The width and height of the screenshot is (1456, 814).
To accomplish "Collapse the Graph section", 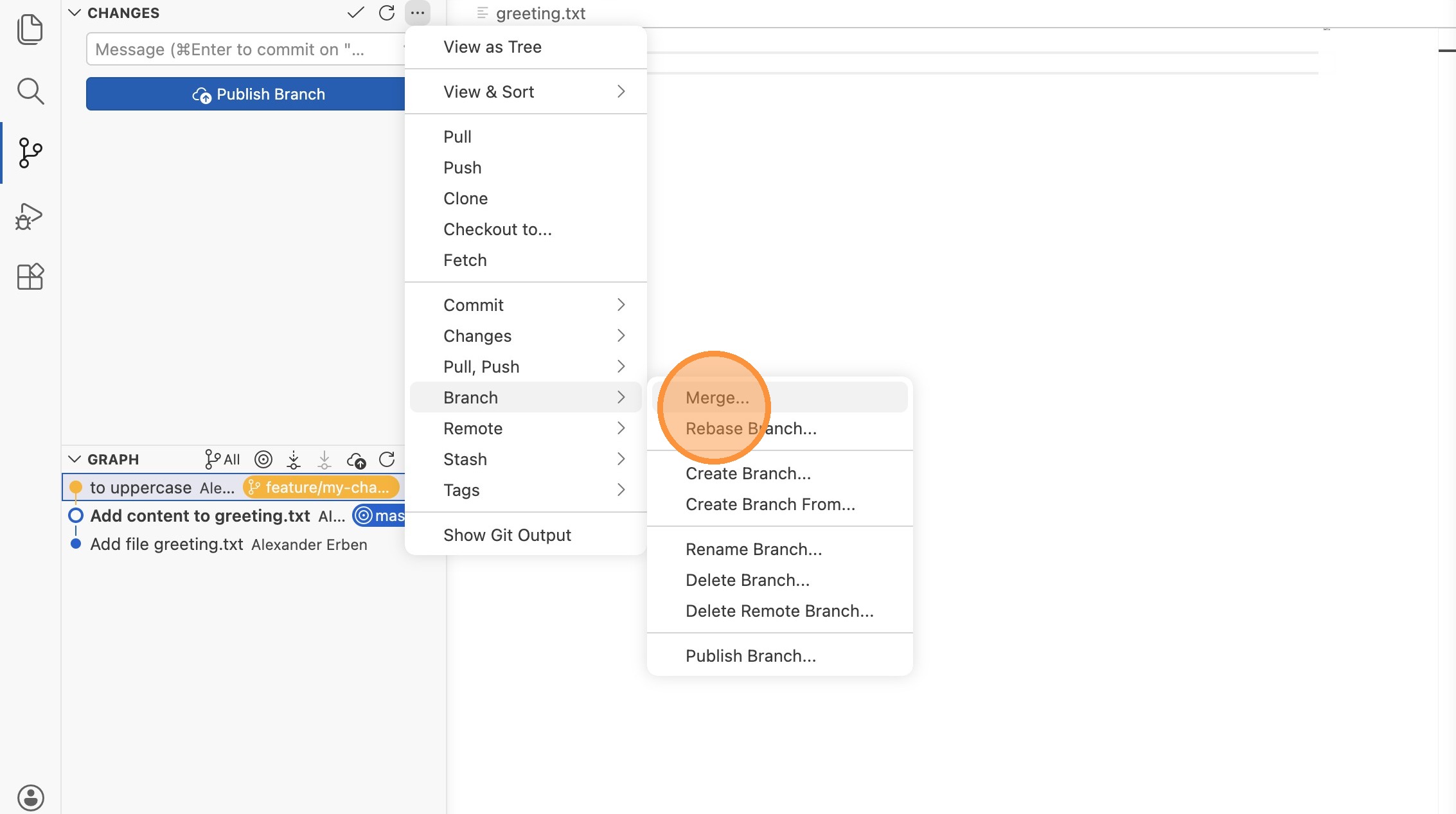I will point(75,459).
